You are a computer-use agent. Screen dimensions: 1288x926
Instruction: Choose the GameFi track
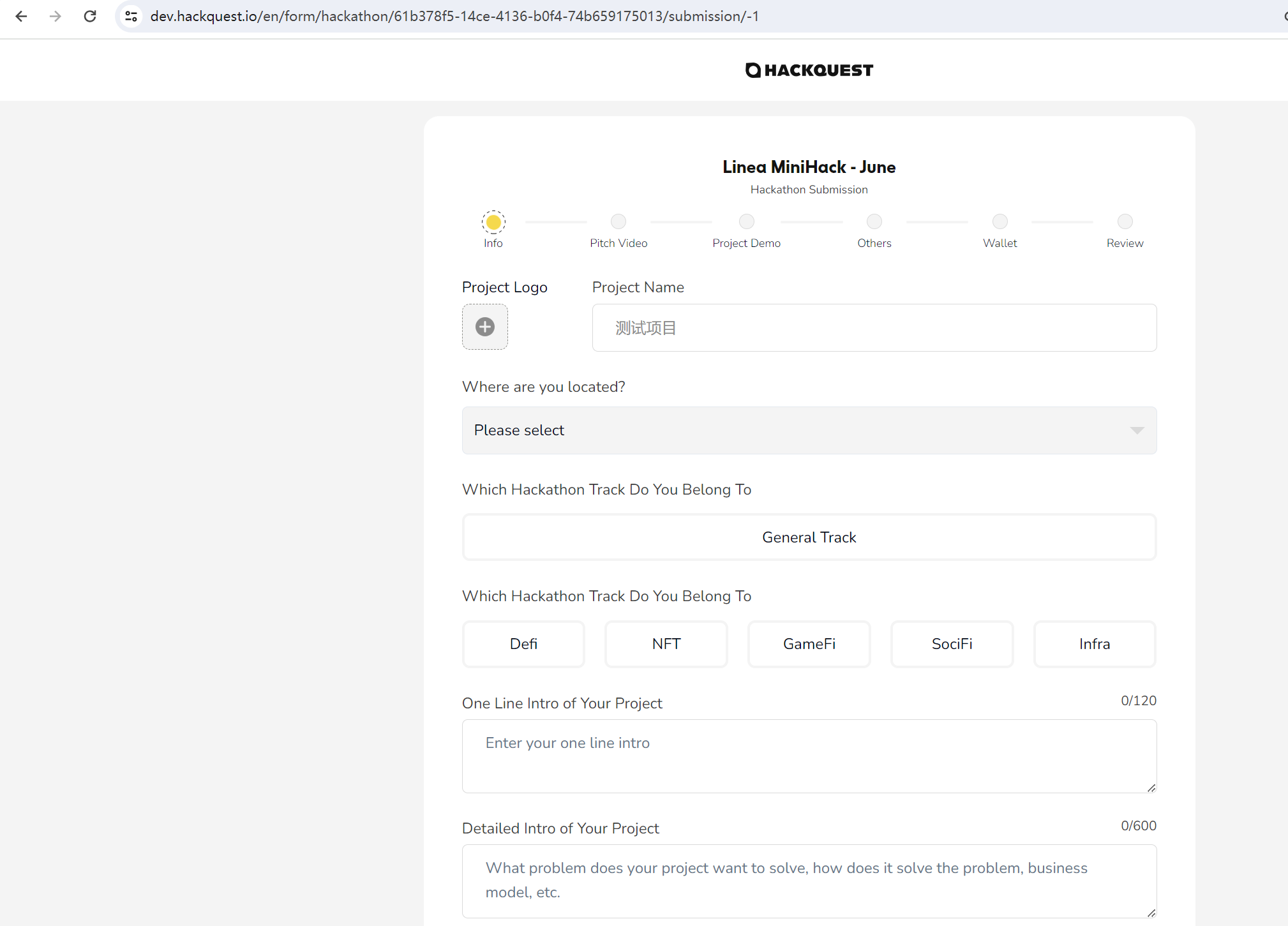(x=809, y=644)
